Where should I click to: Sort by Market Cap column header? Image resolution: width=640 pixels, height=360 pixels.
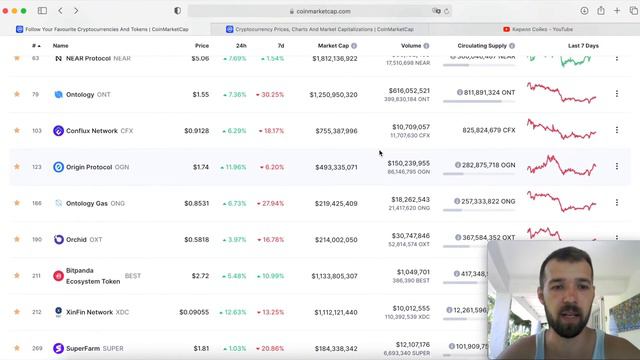pyautogui.click(x=333, y=46)
